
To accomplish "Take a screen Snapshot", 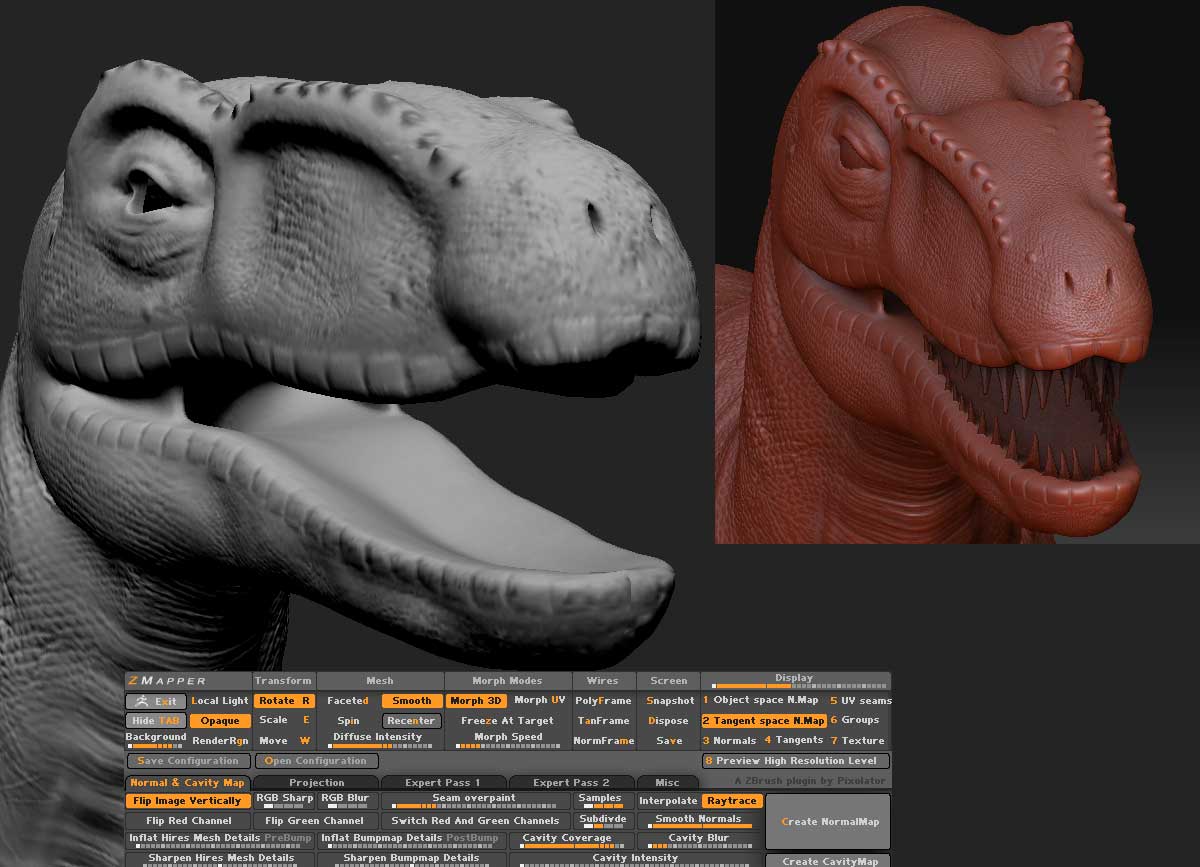I will click(669, 701).
